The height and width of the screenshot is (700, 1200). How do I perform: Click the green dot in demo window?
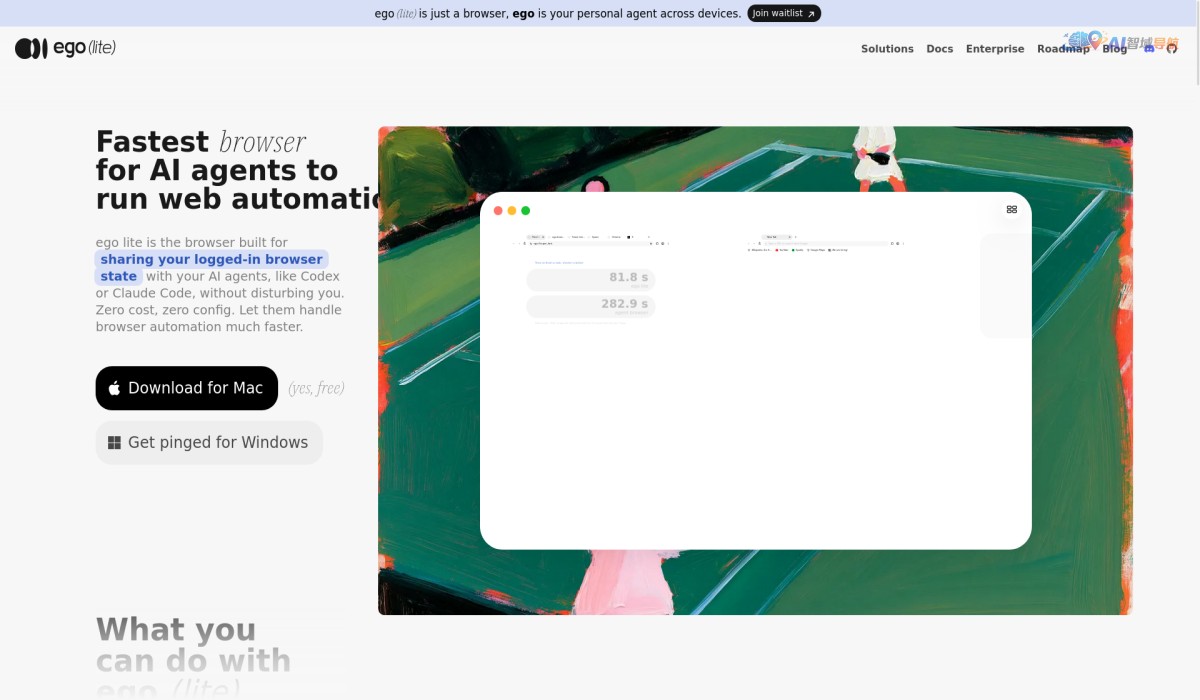(526, 211)
